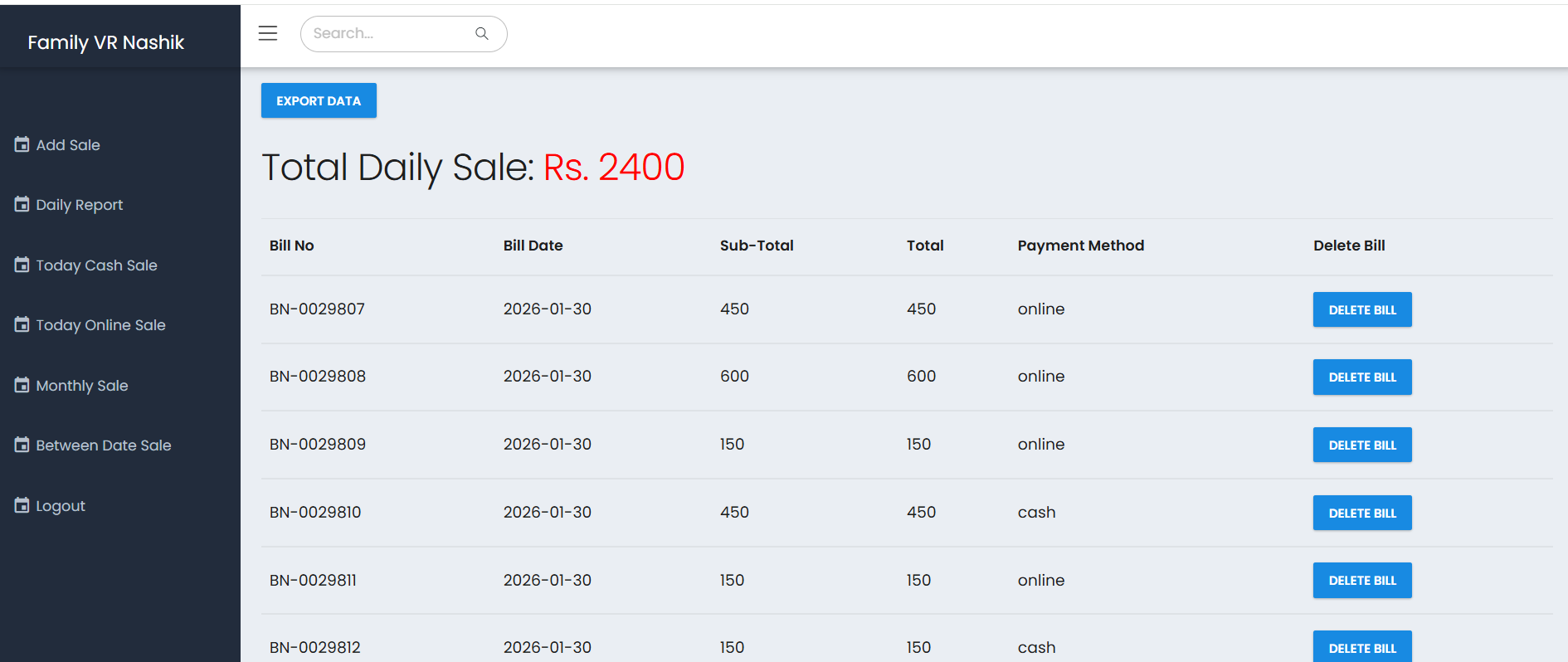Select Logout from the sidebar

61,506
